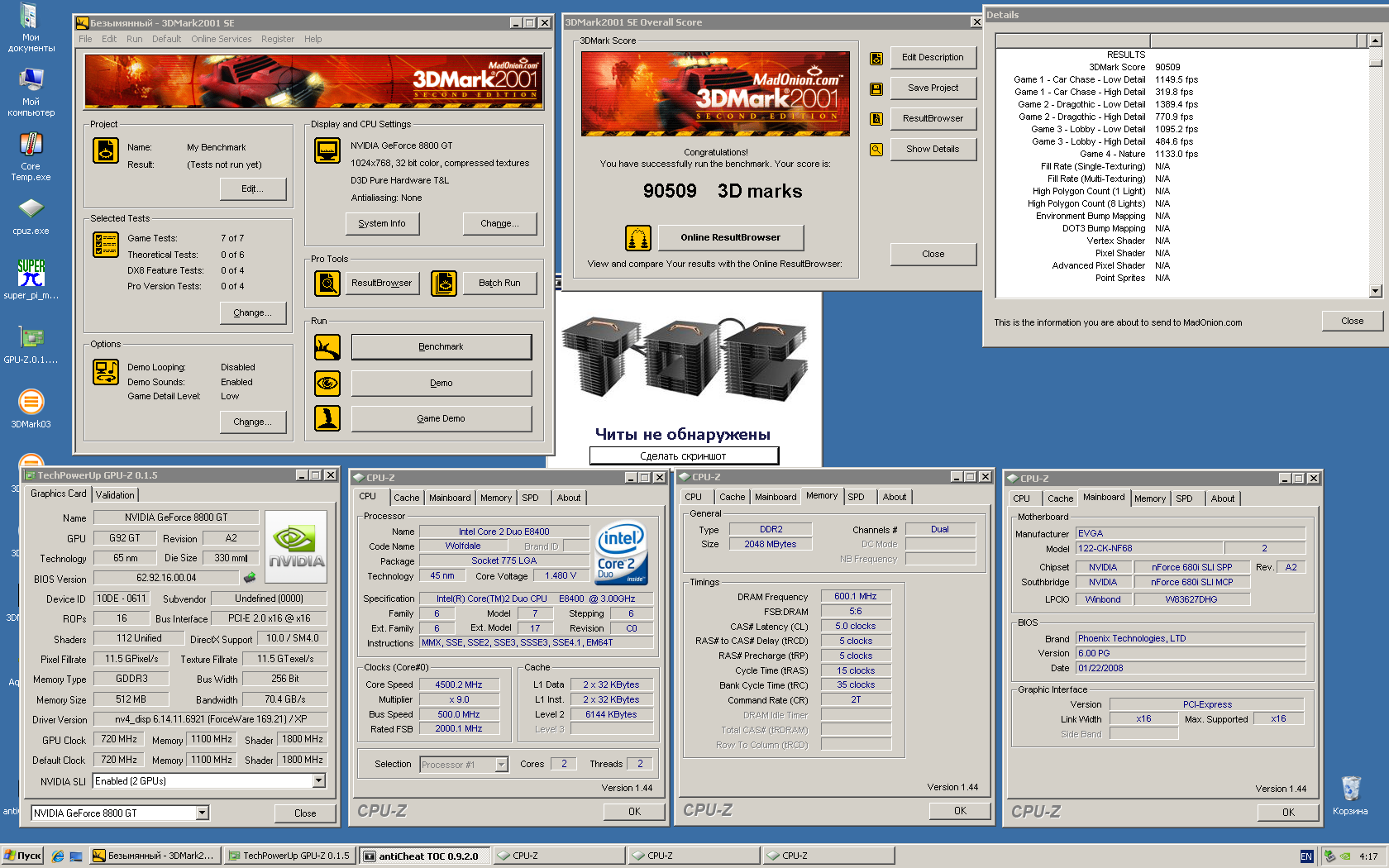Click the Show Details button
The image size is (1389, 868).
point(933,150)
